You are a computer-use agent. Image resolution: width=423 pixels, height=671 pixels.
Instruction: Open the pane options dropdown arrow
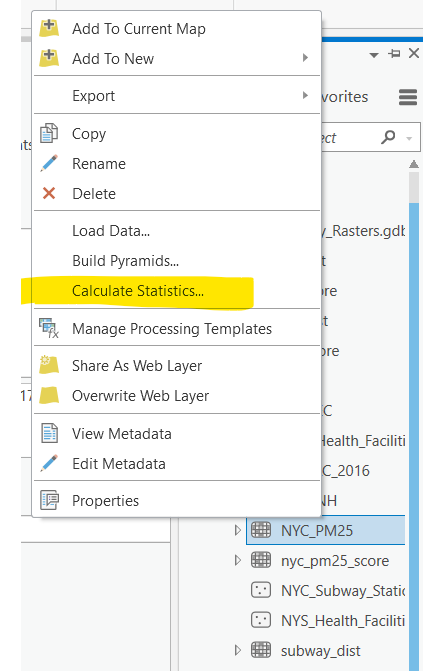[x=374, y=55]
